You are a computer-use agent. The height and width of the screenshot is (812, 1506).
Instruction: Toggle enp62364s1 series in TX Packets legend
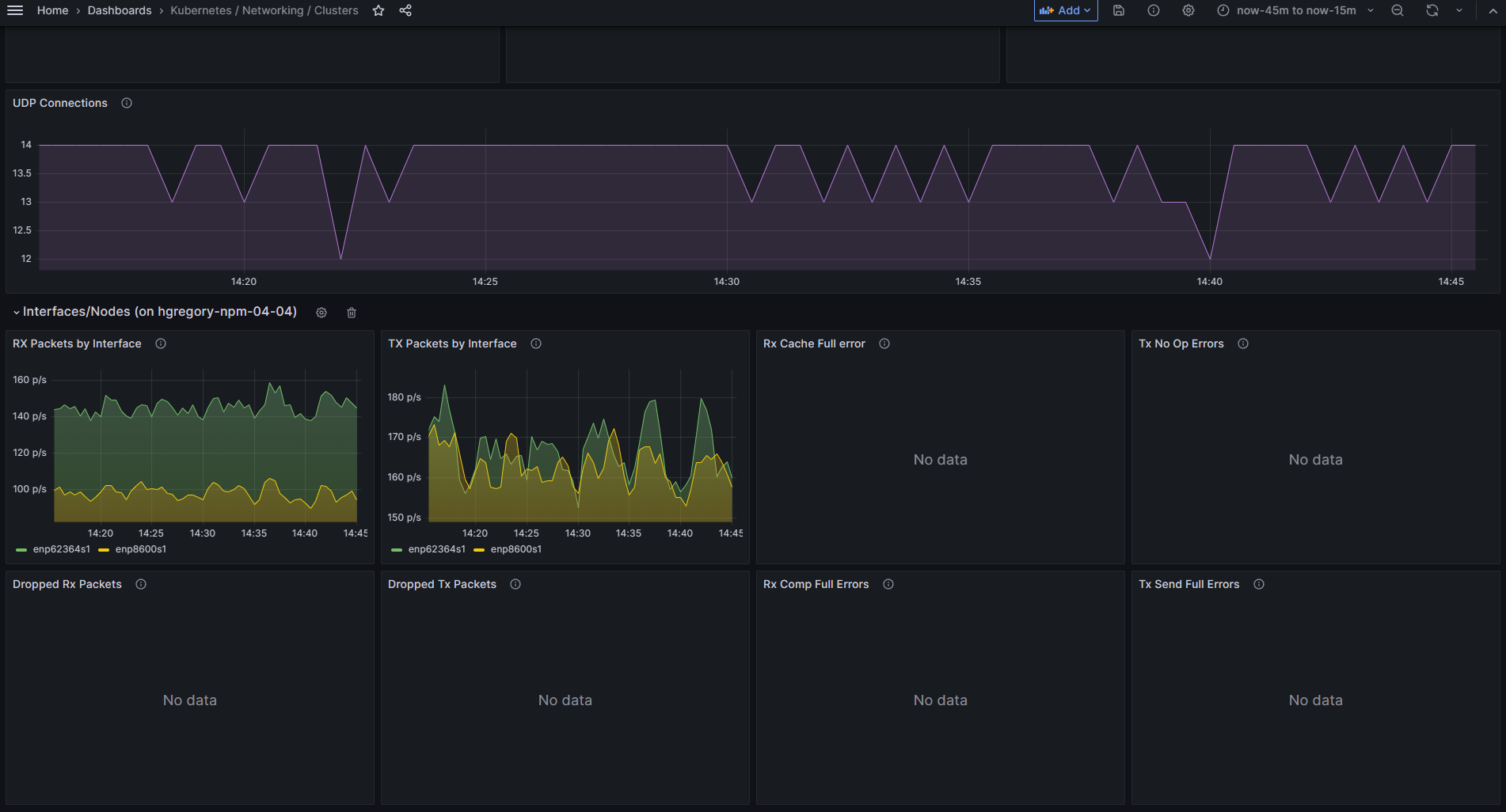[x=436, y=549]
